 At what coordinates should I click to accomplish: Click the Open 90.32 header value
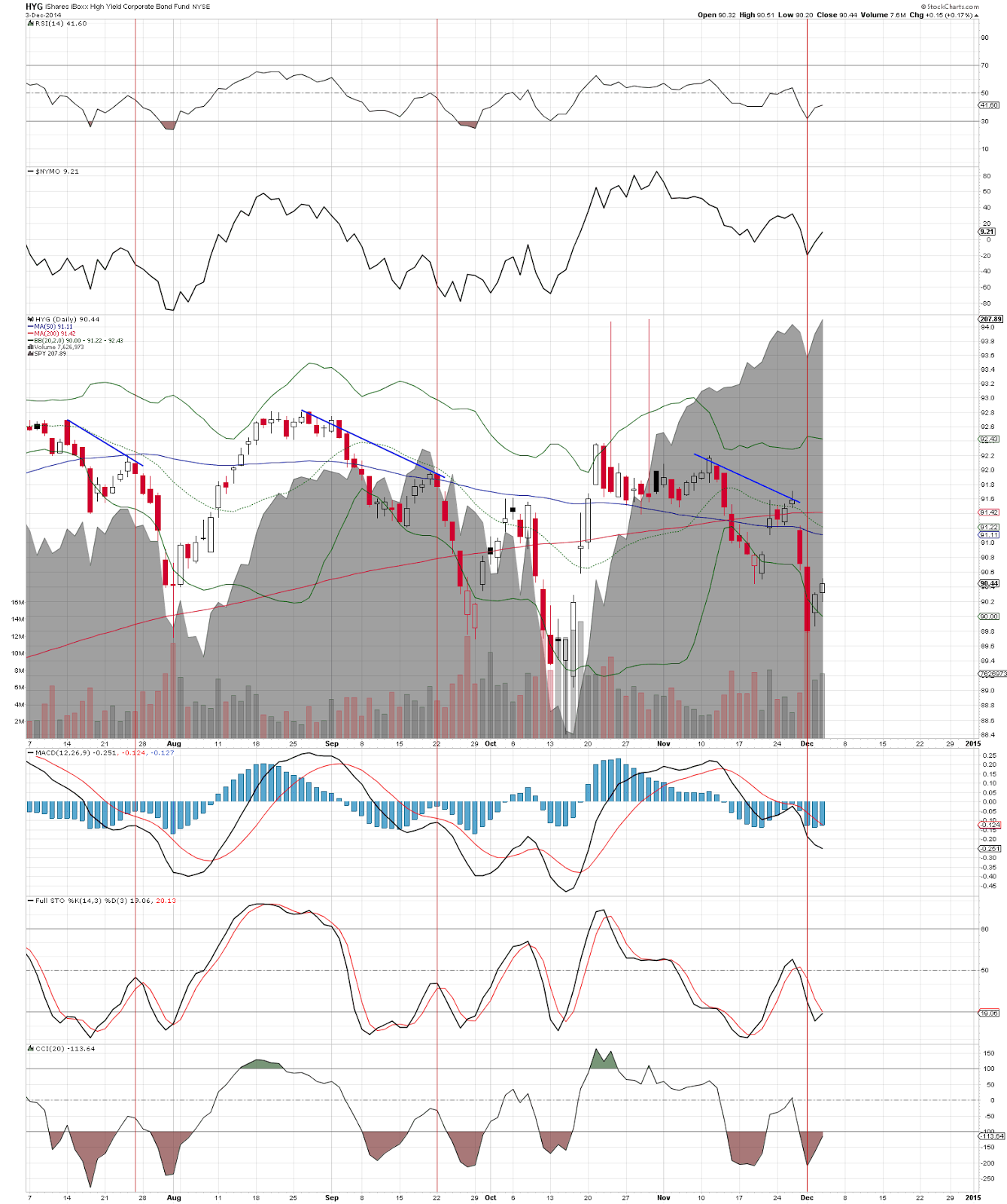coord(718,15)
